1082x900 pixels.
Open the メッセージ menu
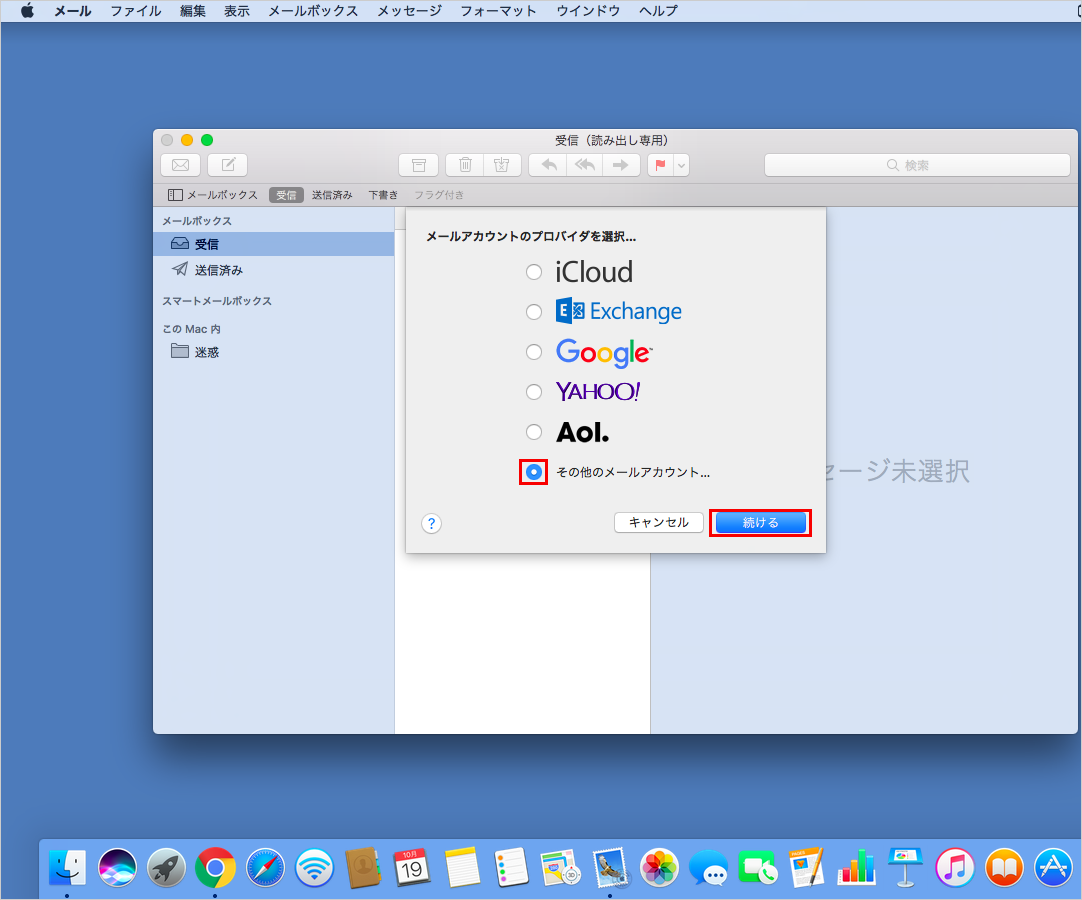(408, 11)
